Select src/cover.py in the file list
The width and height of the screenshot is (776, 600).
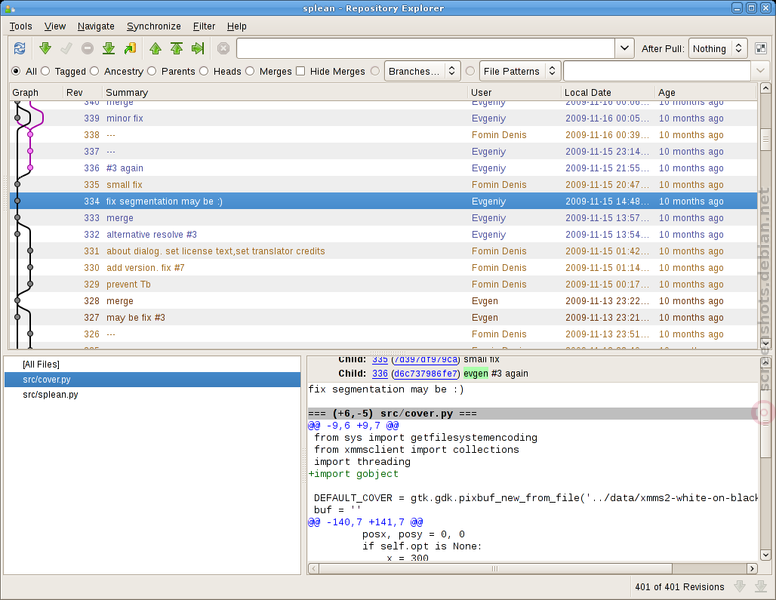[x=152, y=379]
